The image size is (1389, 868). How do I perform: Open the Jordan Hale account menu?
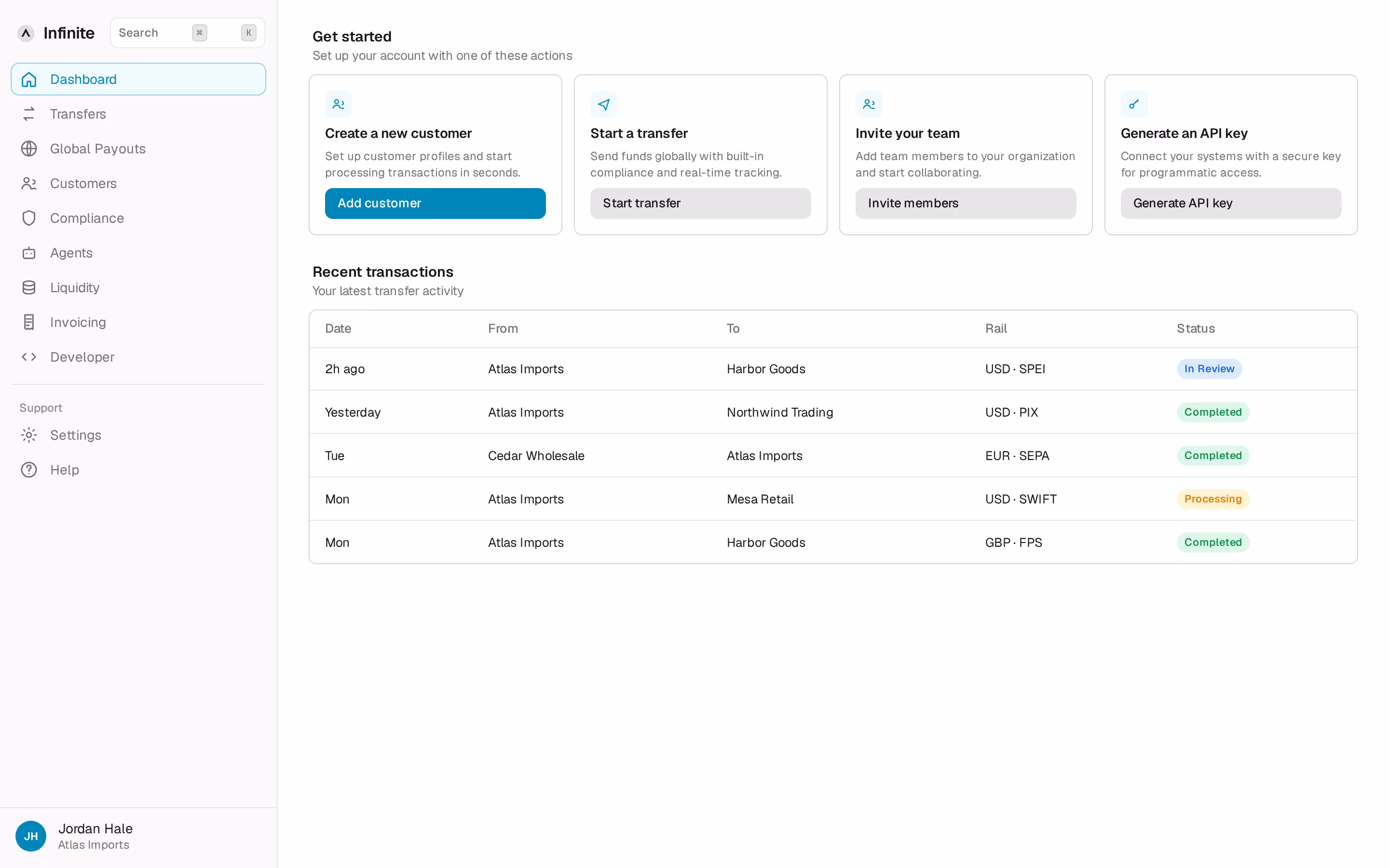point(138,837)
